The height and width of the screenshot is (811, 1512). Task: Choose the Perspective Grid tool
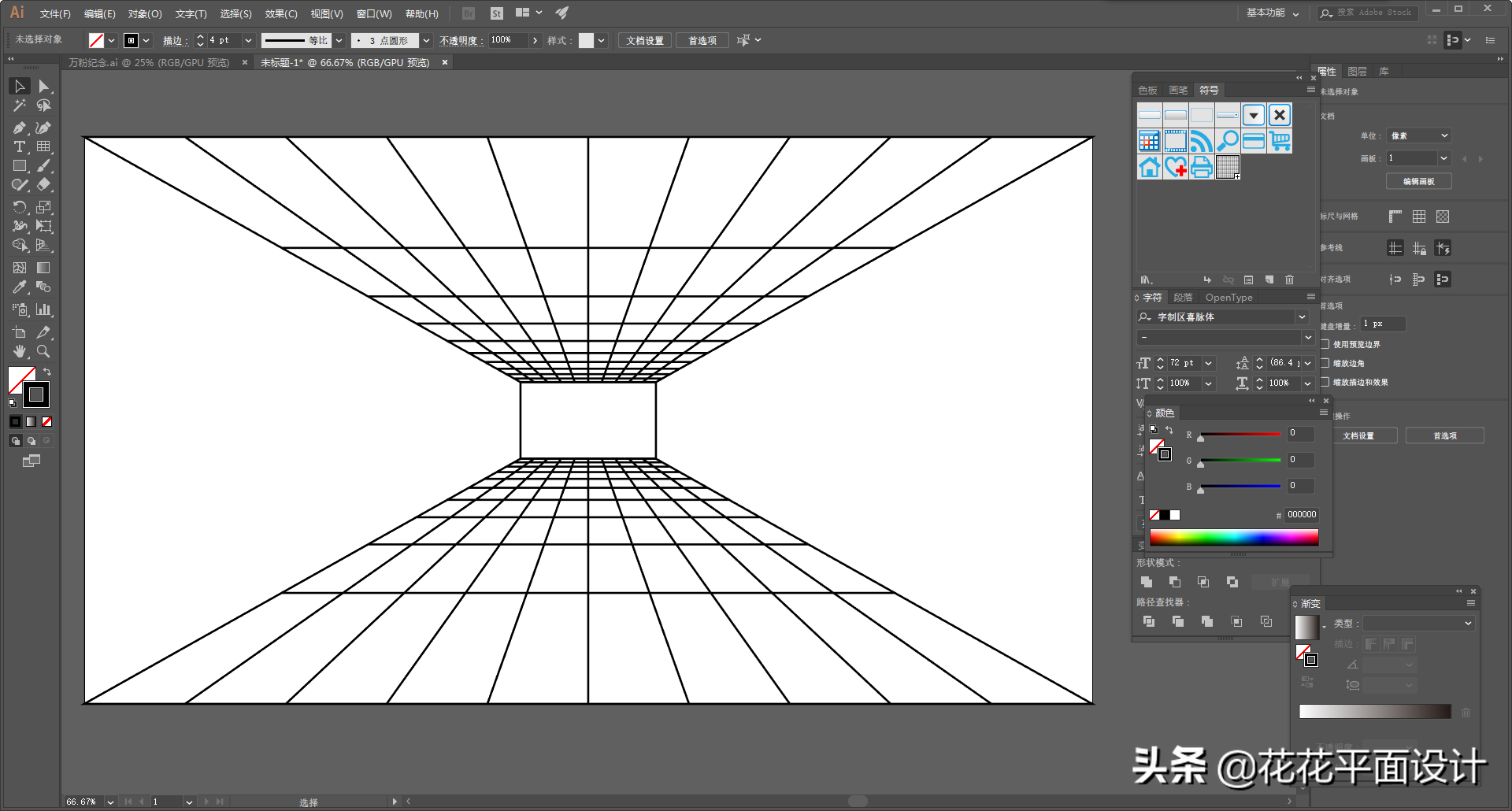[x=44, y=246]
